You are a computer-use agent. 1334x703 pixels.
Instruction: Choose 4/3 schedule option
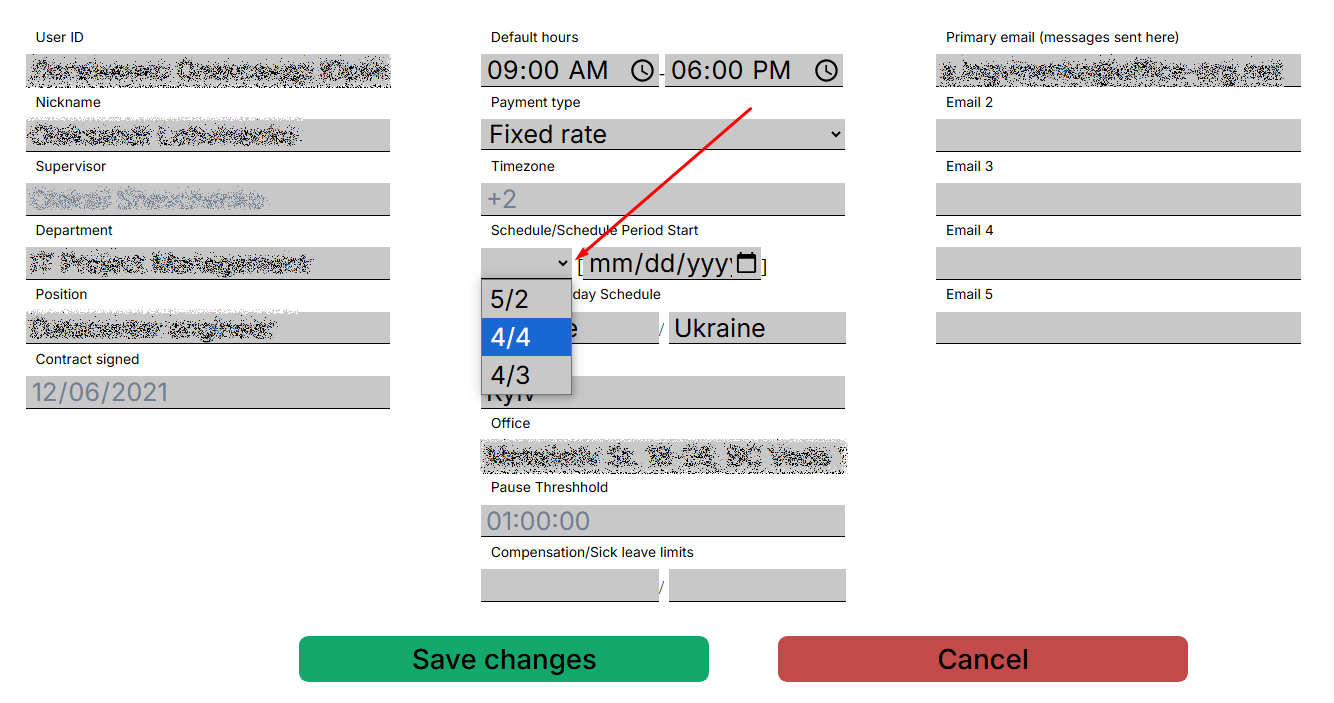tap(526, 375)
